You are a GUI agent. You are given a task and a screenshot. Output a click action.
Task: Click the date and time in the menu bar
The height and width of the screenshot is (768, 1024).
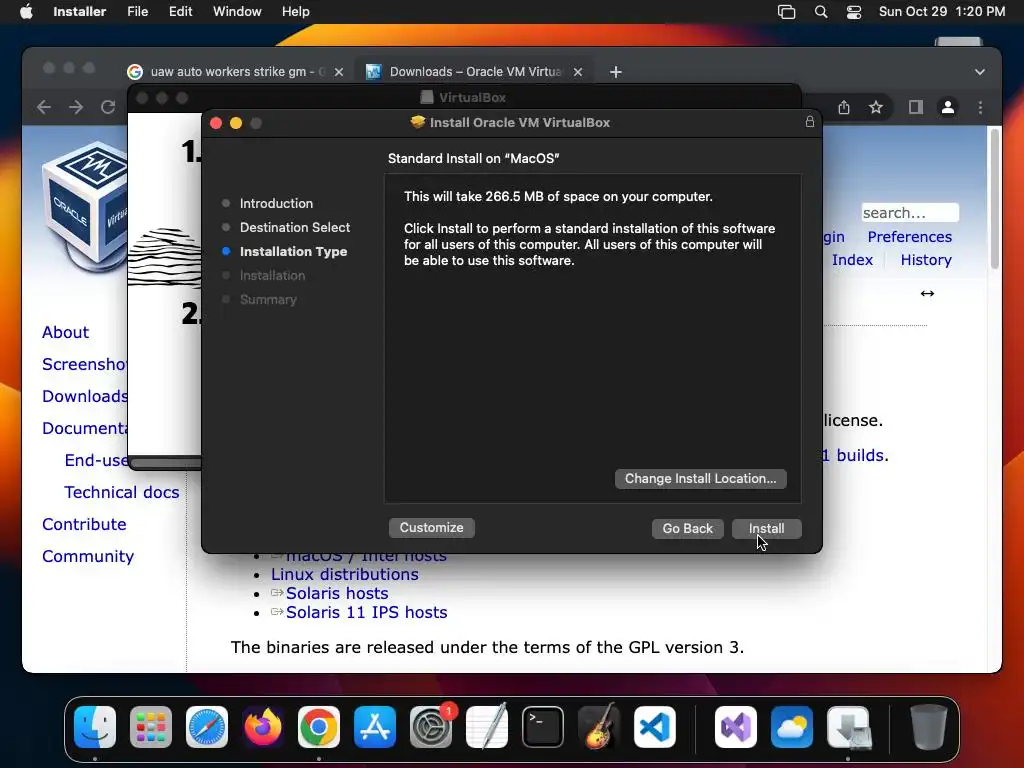[942, 12]
